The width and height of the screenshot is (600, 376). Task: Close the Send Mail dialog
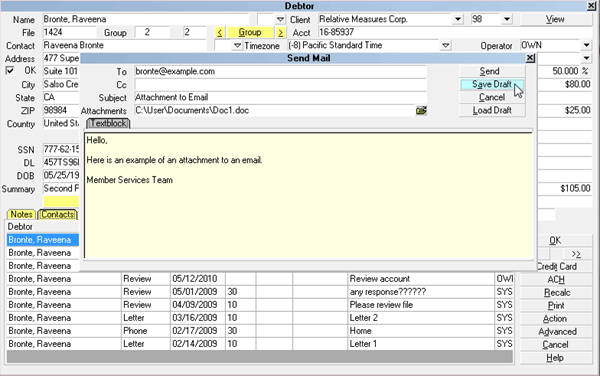coord(530,58)
